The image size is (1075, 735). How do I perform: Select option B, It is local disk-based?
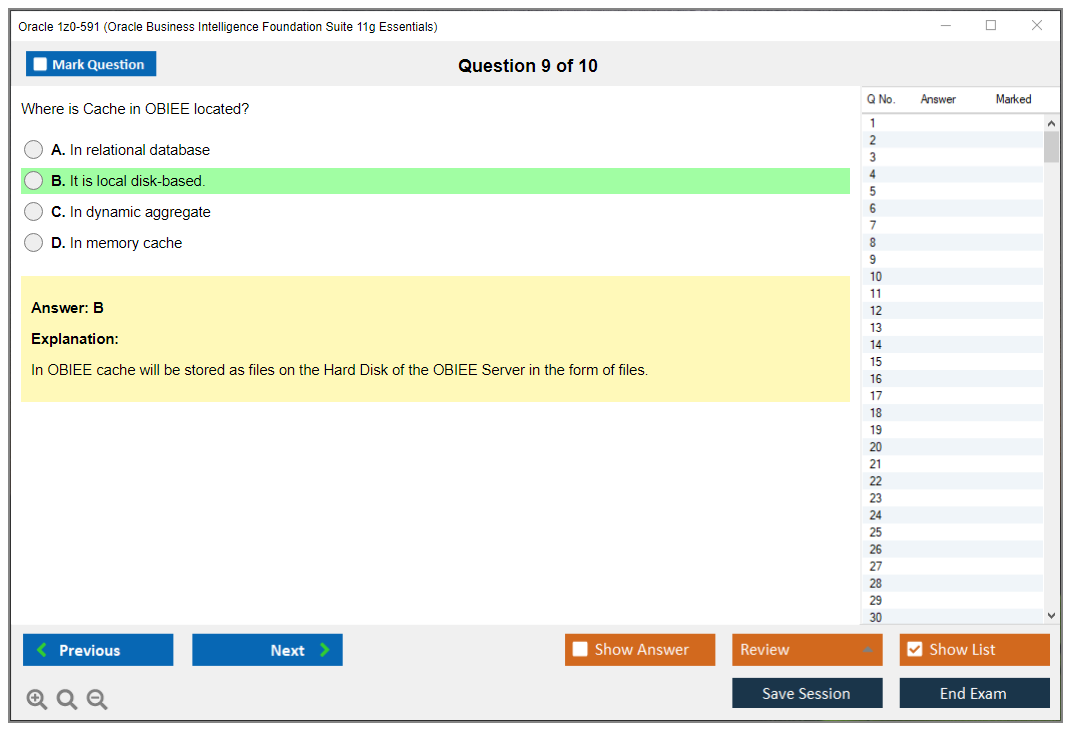(34, 181)
